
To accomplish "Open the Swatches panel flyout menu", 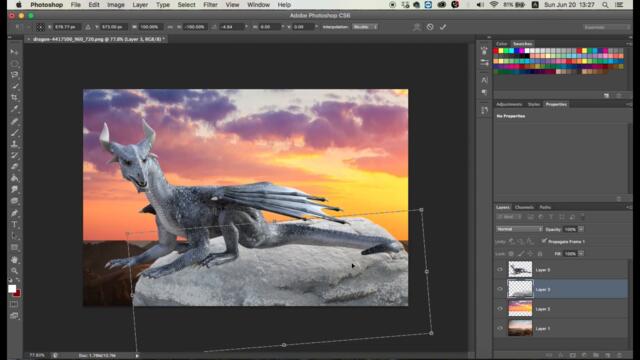I will pyautogui.click(x=629, y=44).
